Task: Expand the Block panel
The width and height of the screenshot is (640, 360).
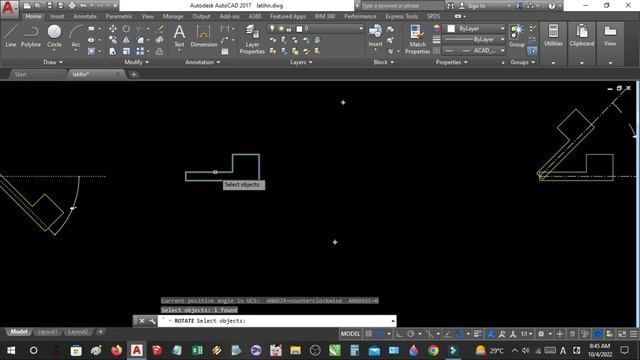Action: pos(384,62)
